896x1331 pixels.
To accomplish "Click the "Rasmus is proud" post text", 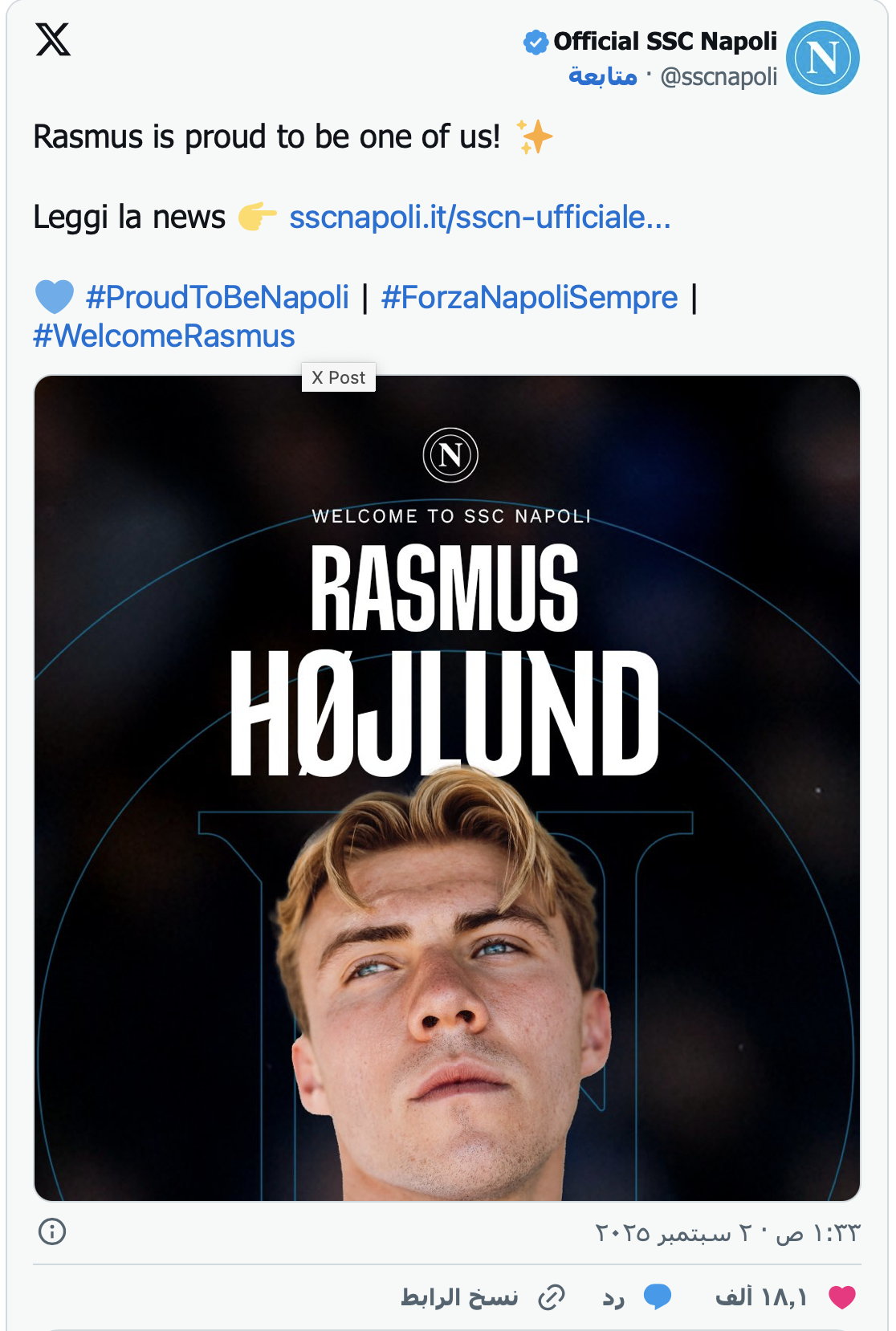I will coord(267,136).
